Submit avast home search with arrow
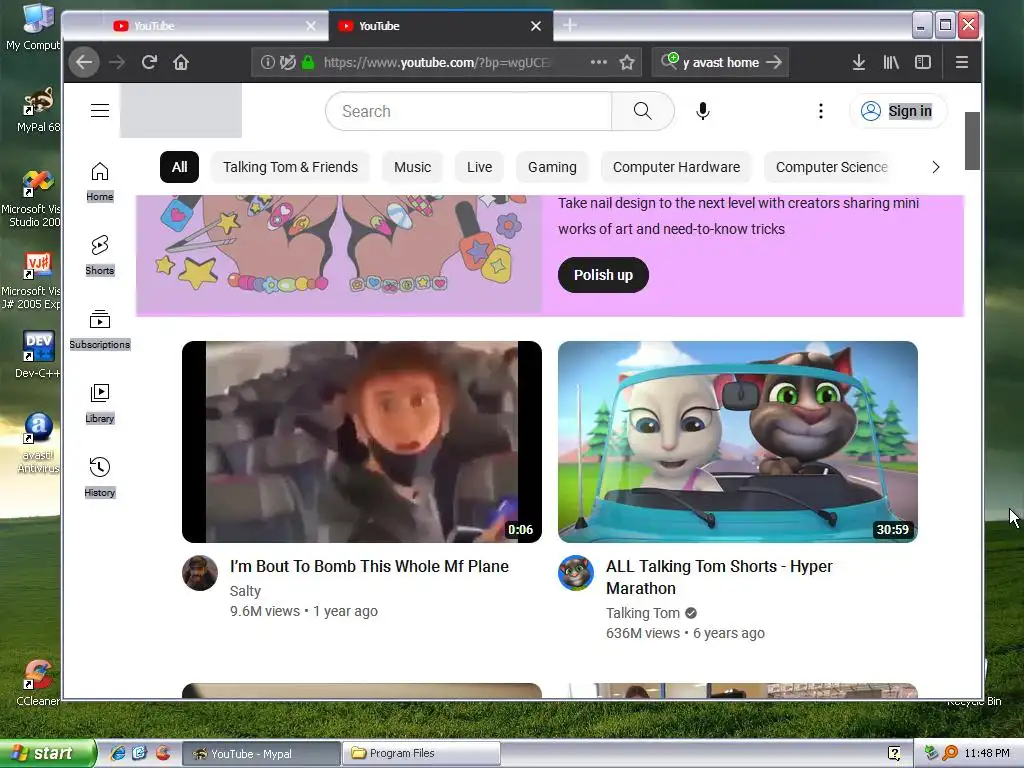Viewport: 1024px width, 768px height. [774, 62]
